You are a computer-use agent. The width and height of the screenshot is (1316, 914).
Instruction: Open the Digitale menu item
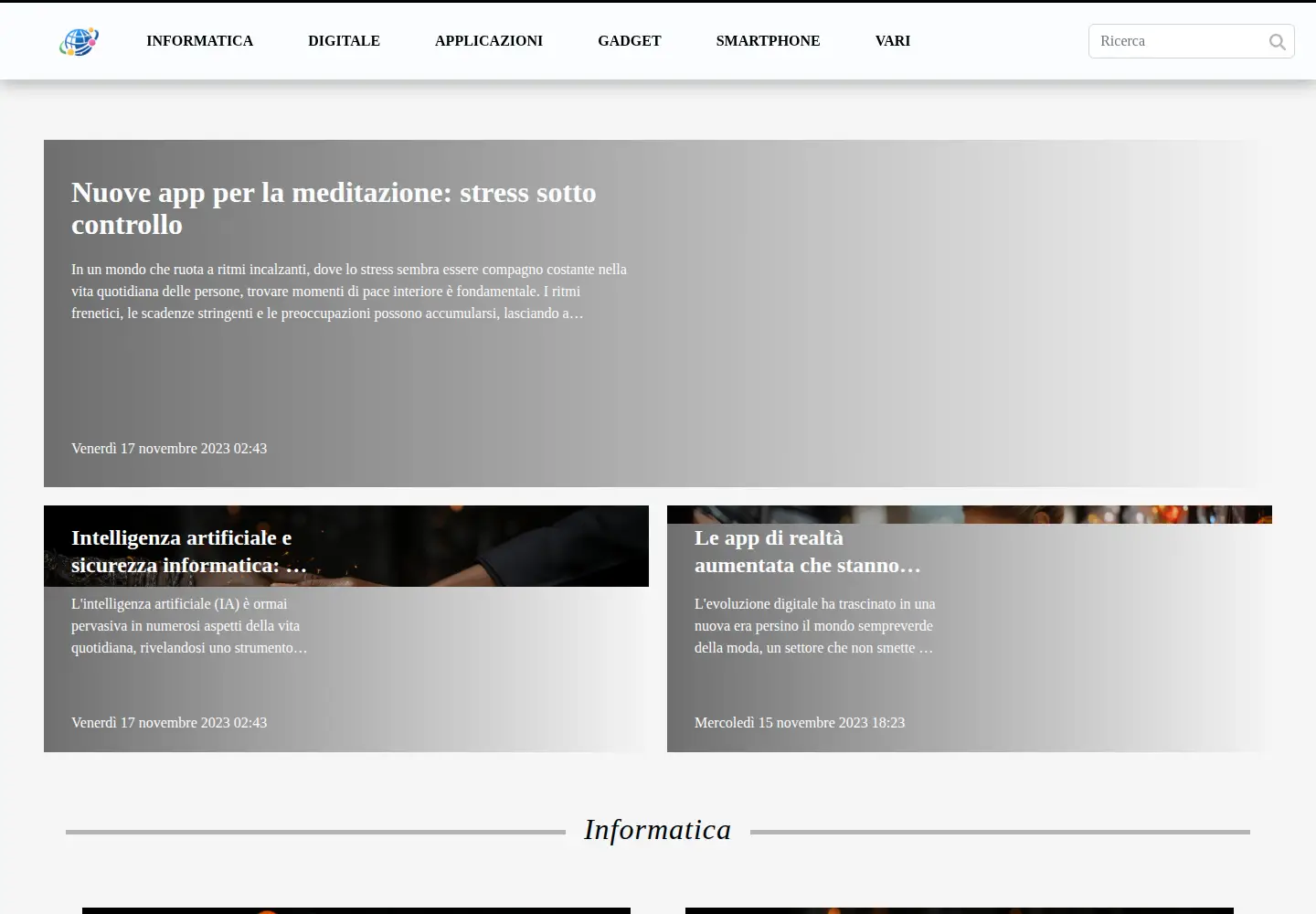tap(344, 41)
